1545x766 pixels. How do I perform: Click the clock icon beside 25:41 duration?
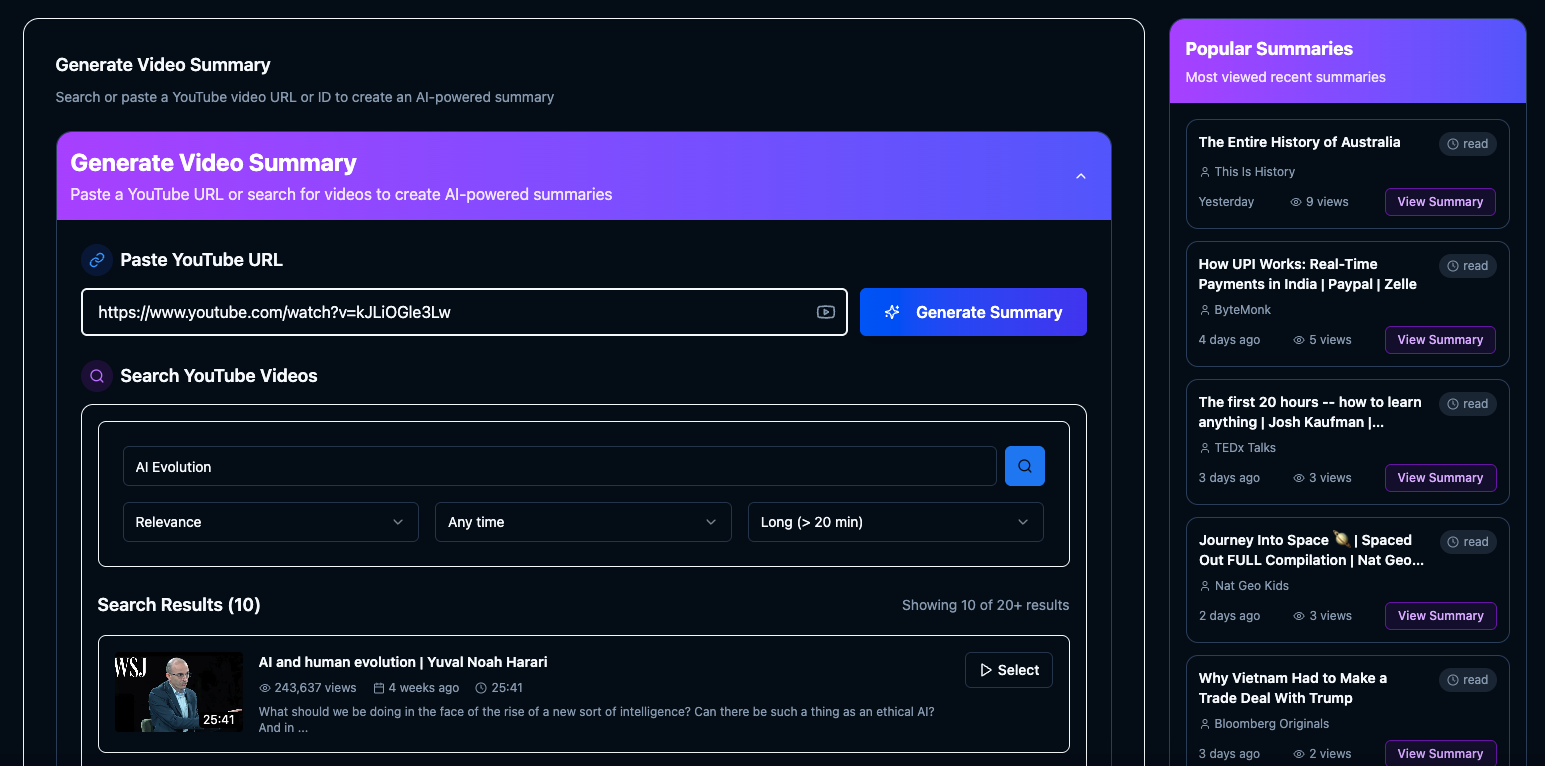(481, 688)
